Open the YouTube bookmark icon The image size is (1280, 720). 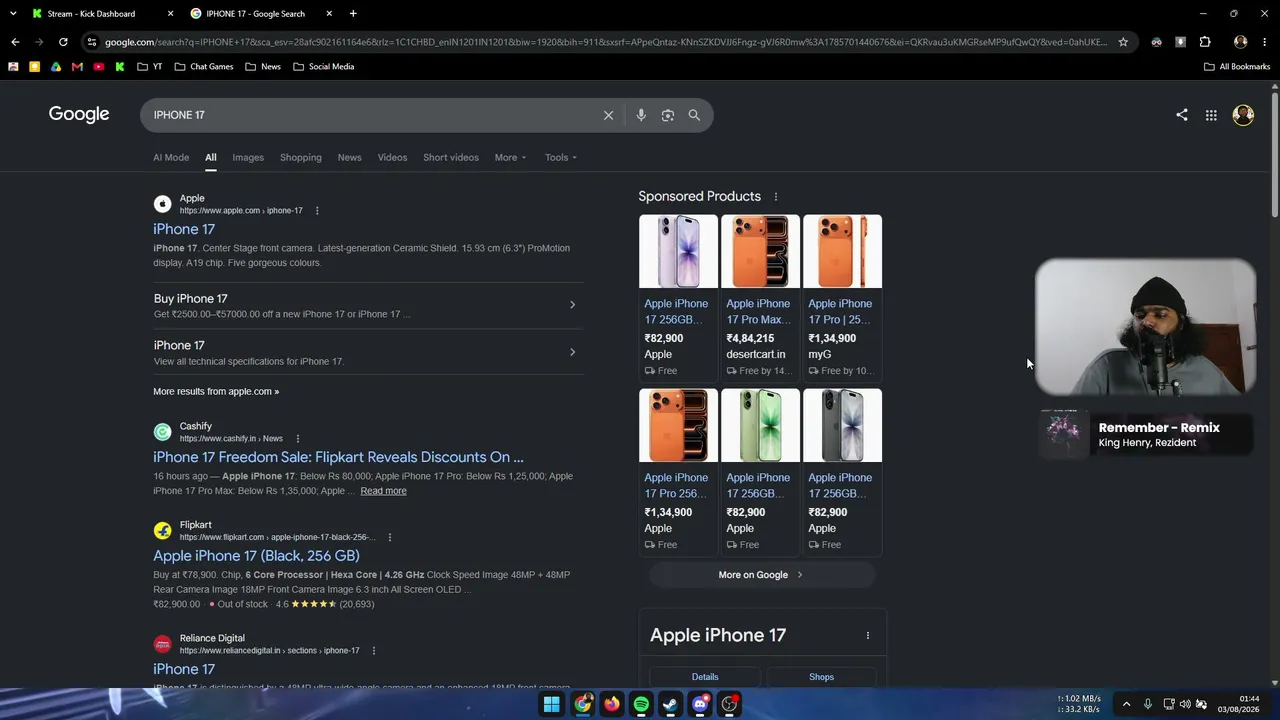tap(98, 67)
